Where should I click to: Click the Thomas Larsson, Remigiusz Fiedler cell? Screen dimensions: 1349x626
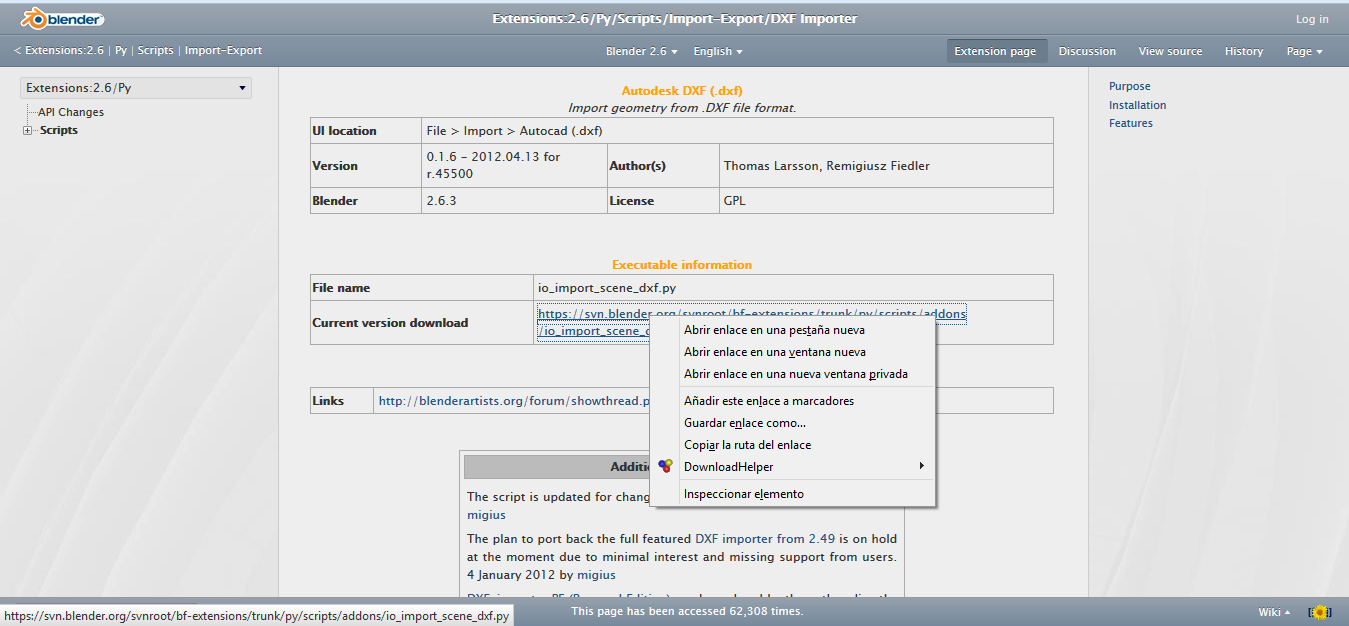click(x=885, y=166)
